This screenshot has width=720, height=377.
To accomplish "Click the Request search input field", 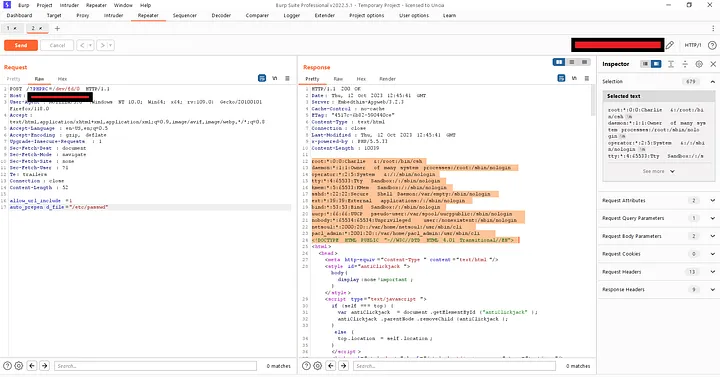I will pos(155,366).
